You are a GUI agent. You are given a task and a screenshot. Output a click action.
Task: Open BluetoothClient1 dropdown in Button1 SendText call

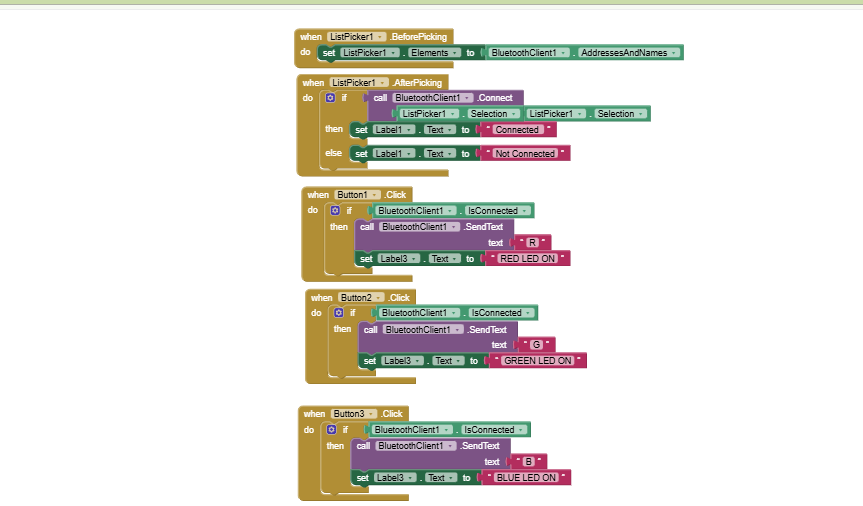pos(420,227)
